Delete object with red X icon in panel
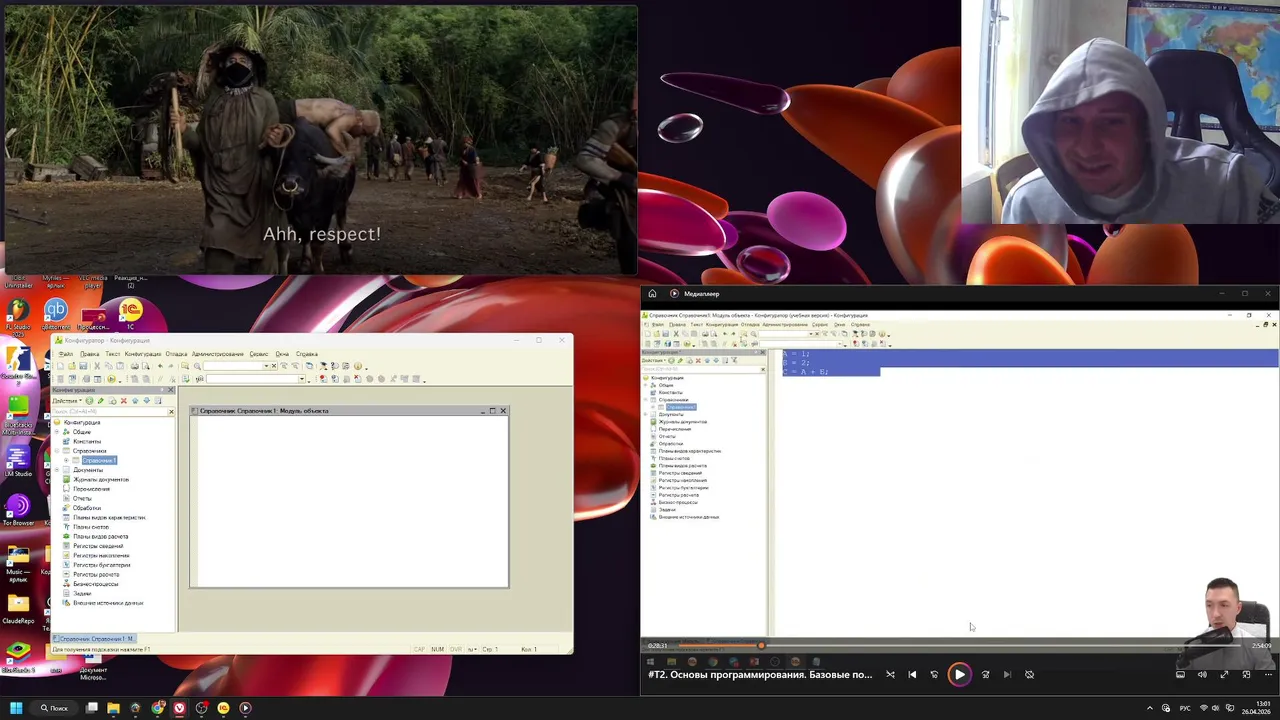Viewport: 1280px width, 720px height. point(124,401)
